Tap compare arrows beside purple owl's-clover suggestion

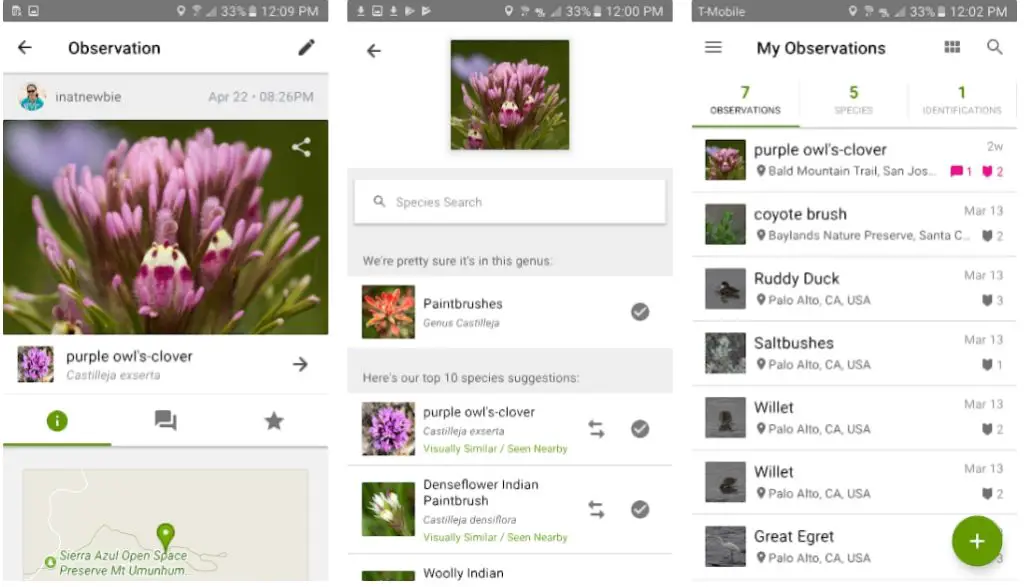(x=596, y=428)
